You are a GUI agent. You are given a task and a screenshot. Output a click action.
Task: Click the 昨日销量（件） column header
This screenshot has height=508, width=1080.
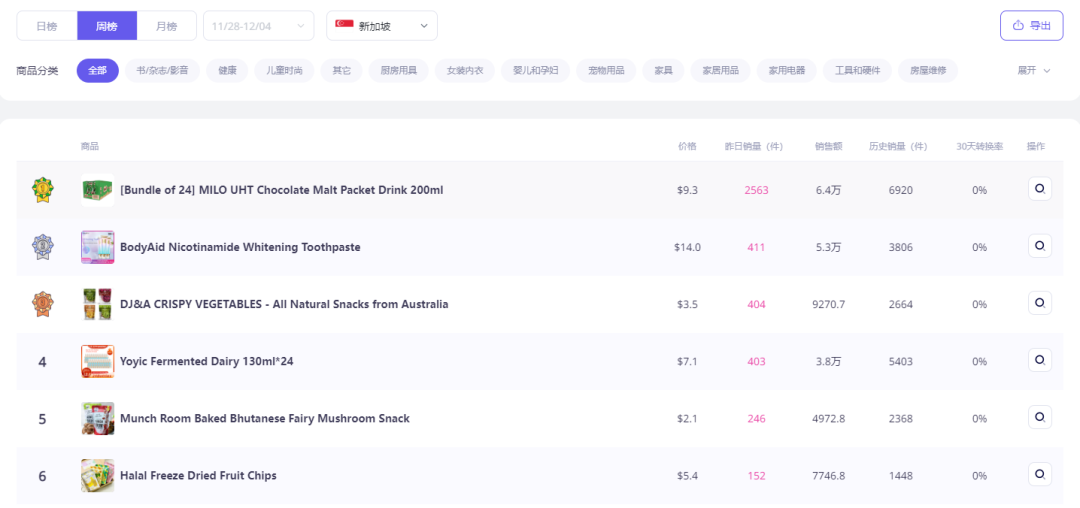click(x=756, y=147)
